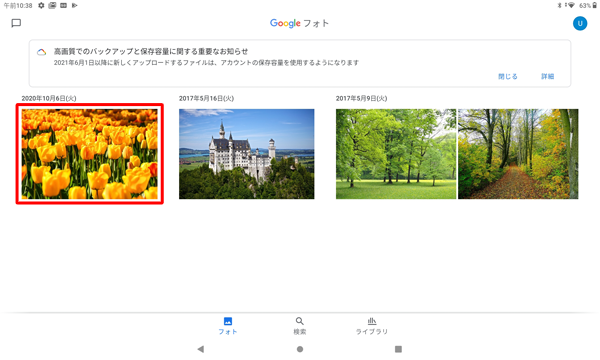Viewport: 600px width, 360px height.
Task: Tap the Android home navigation button
Action: click(x=300, y=349)
